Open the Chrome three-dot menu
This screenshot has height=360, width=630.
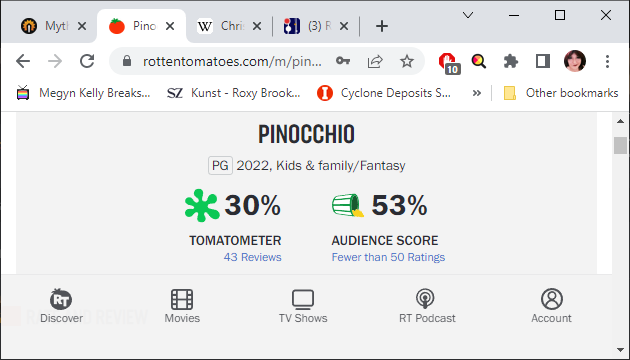(x=607, y=61)
